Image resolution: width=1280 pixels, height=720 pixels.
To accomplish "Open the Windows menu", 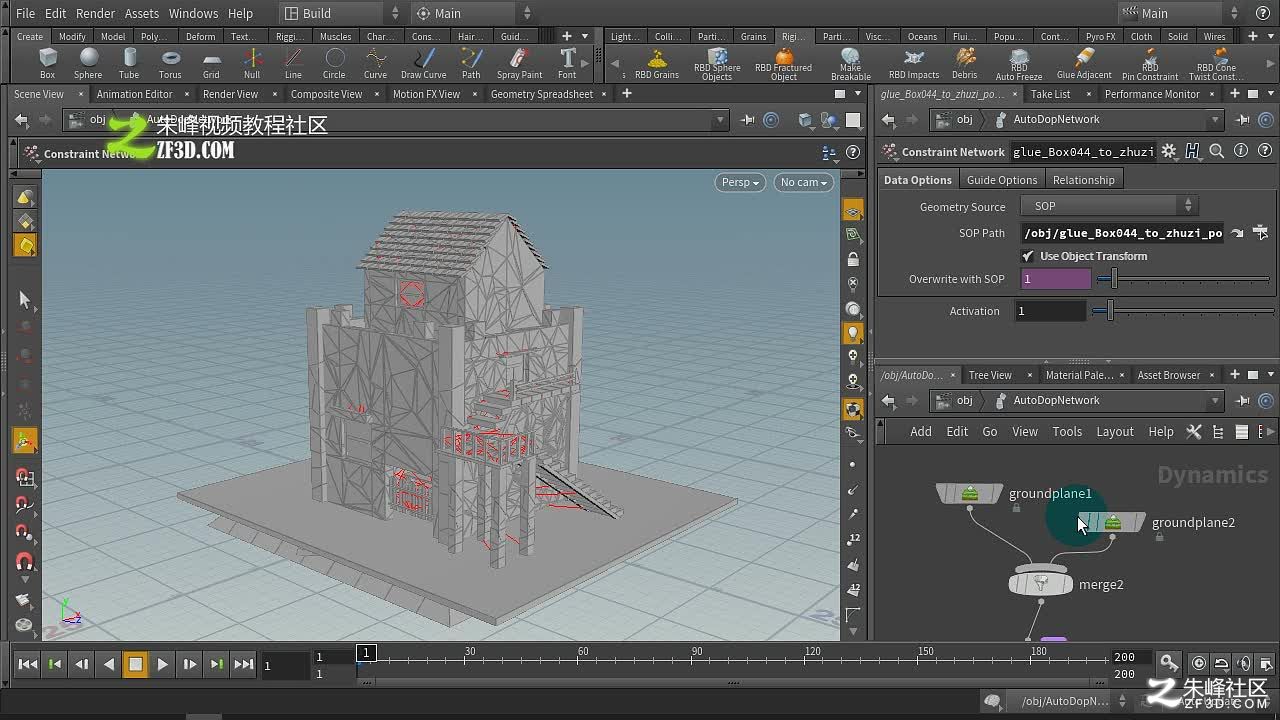I will tap(193, 13).
